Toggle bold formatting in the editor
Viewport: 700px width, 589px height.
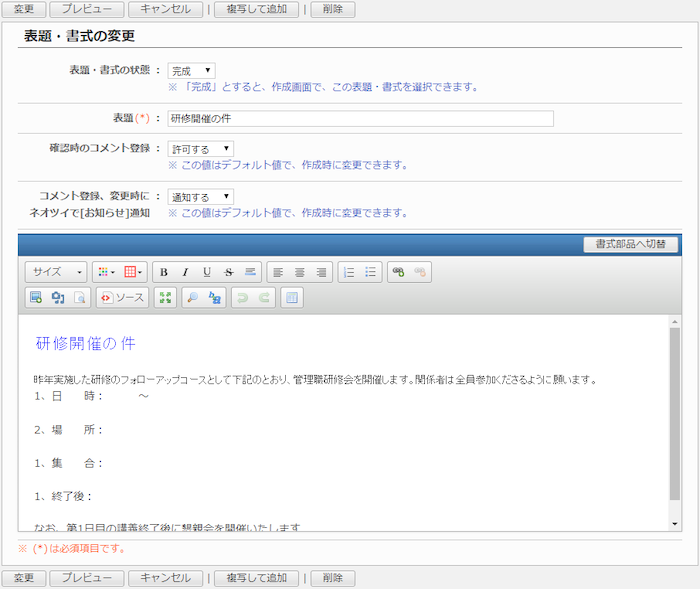tap(164, 272)
